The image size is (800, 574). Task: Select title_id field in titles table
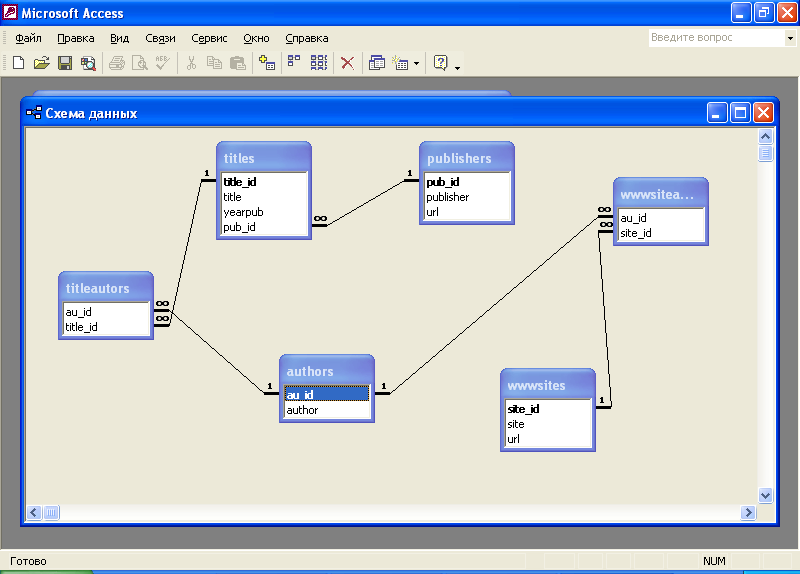(264, 182)
